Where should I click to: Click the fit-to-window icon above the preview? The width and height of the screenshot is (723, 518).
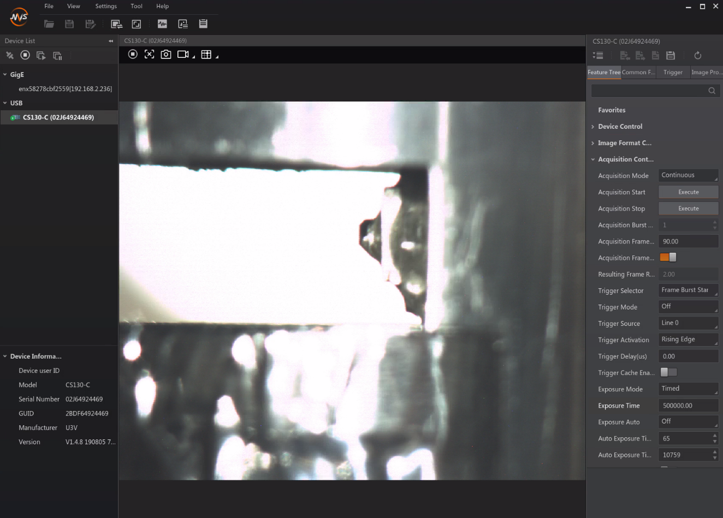[149, 54]
